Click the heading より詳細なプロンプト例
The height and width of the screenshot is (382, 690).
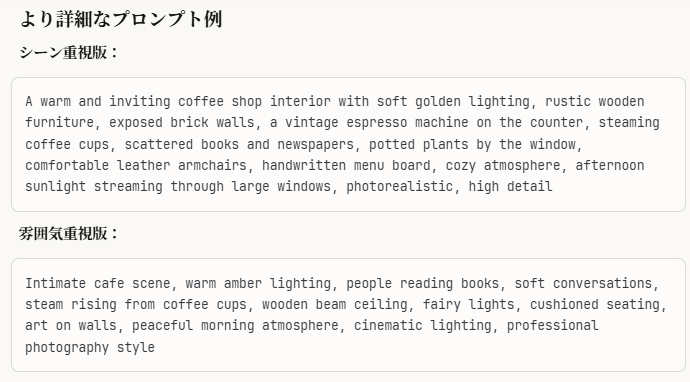click(x=121, y=19)
